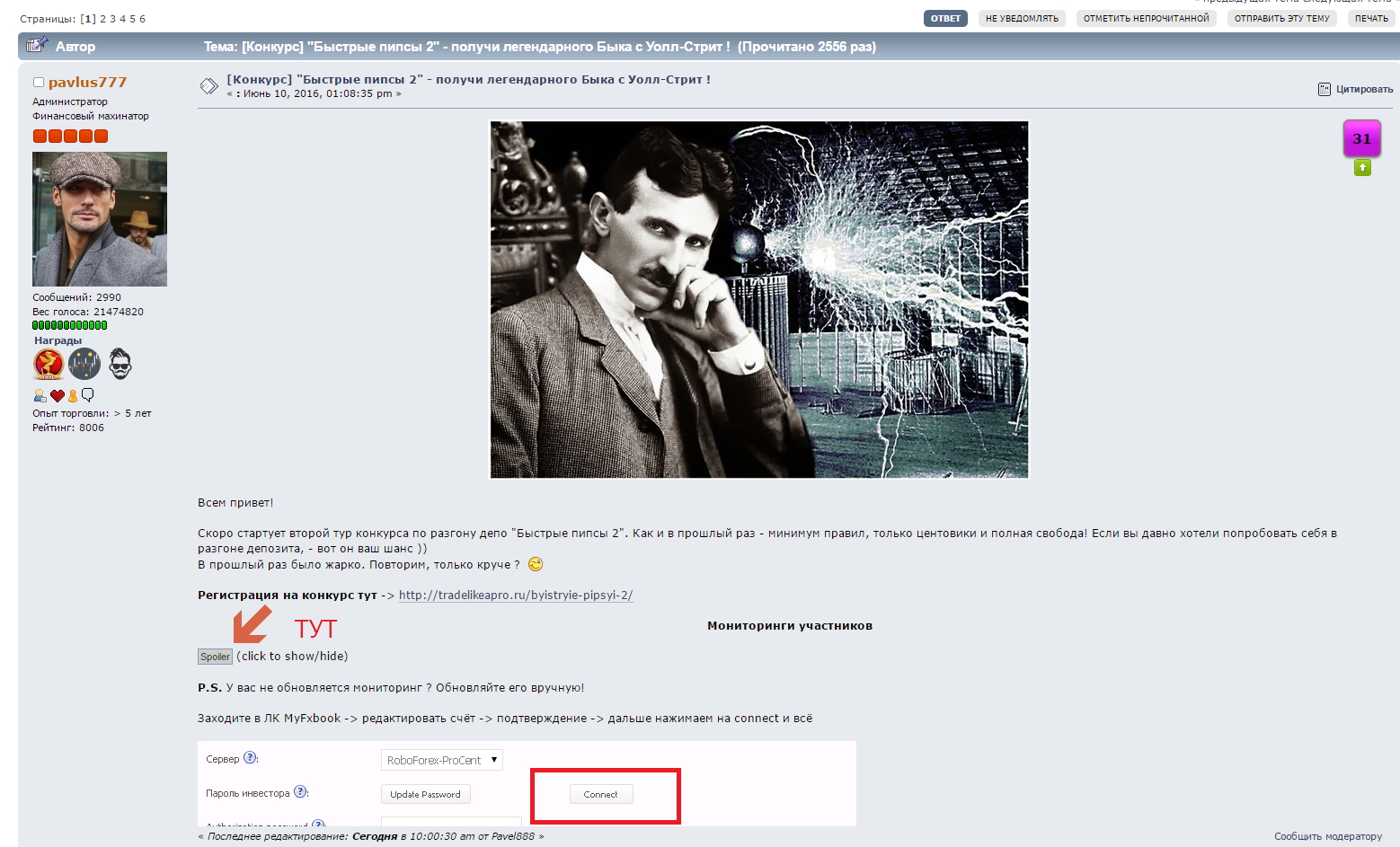
Task: Click the author header icon next to Автор
Action: pos(37,45)
